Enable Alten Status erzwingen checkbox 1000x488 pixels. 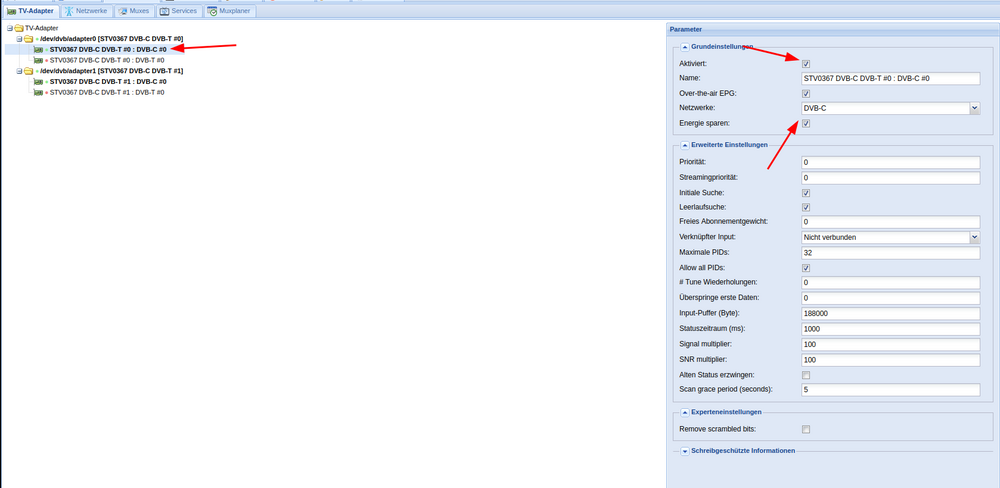[806, 375]
